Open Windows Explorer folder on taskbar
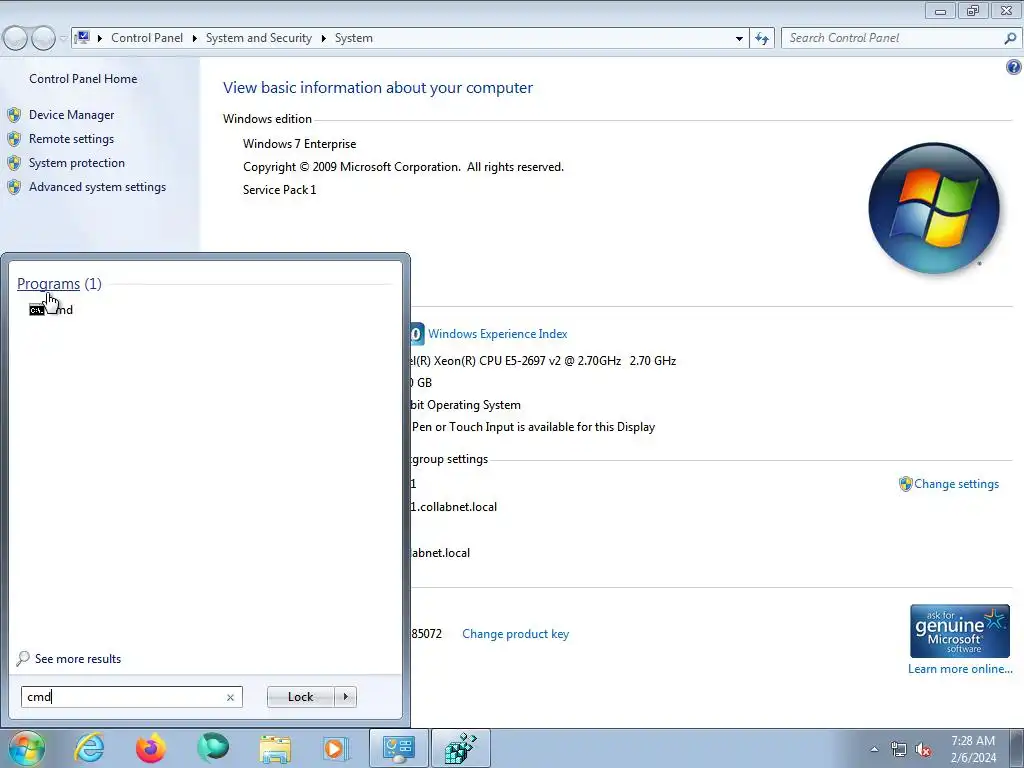Screen dimensions: 1024x768 pyautogui.click(x=275, y=748)
